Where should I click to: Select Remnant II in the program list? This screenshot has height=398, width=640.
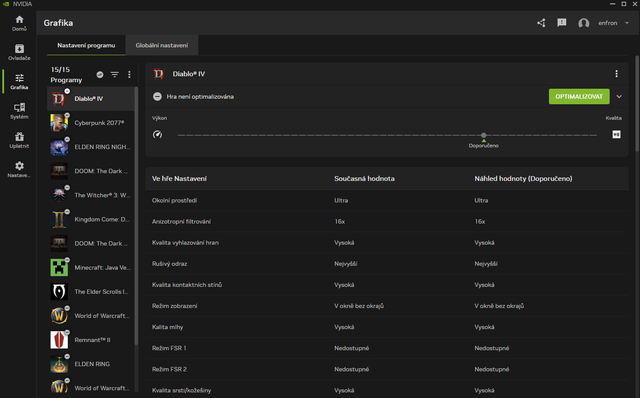[91, 340]
